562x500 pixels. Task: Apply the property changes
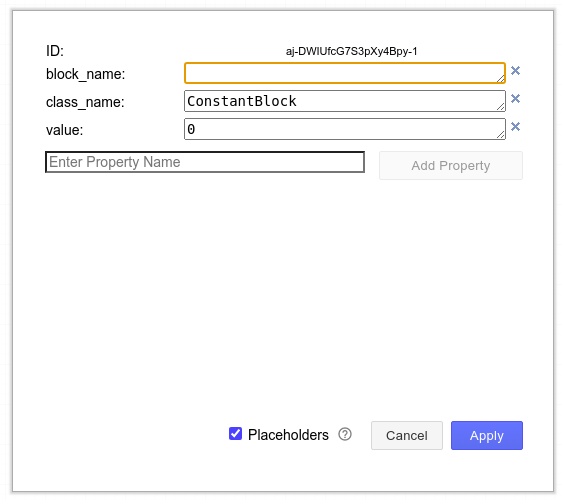487,435
